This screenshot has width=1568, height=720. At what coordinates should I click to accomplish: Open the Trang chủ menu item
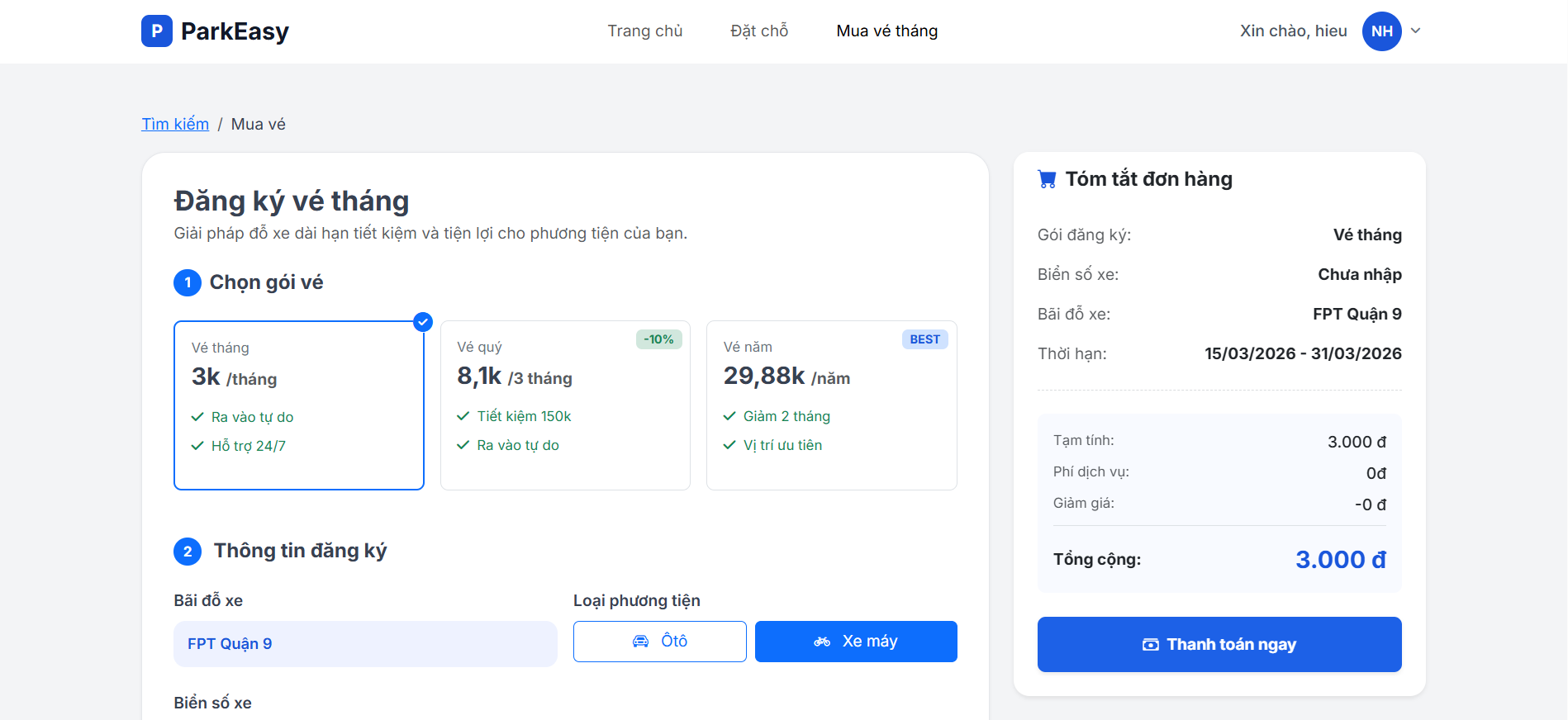645,31
